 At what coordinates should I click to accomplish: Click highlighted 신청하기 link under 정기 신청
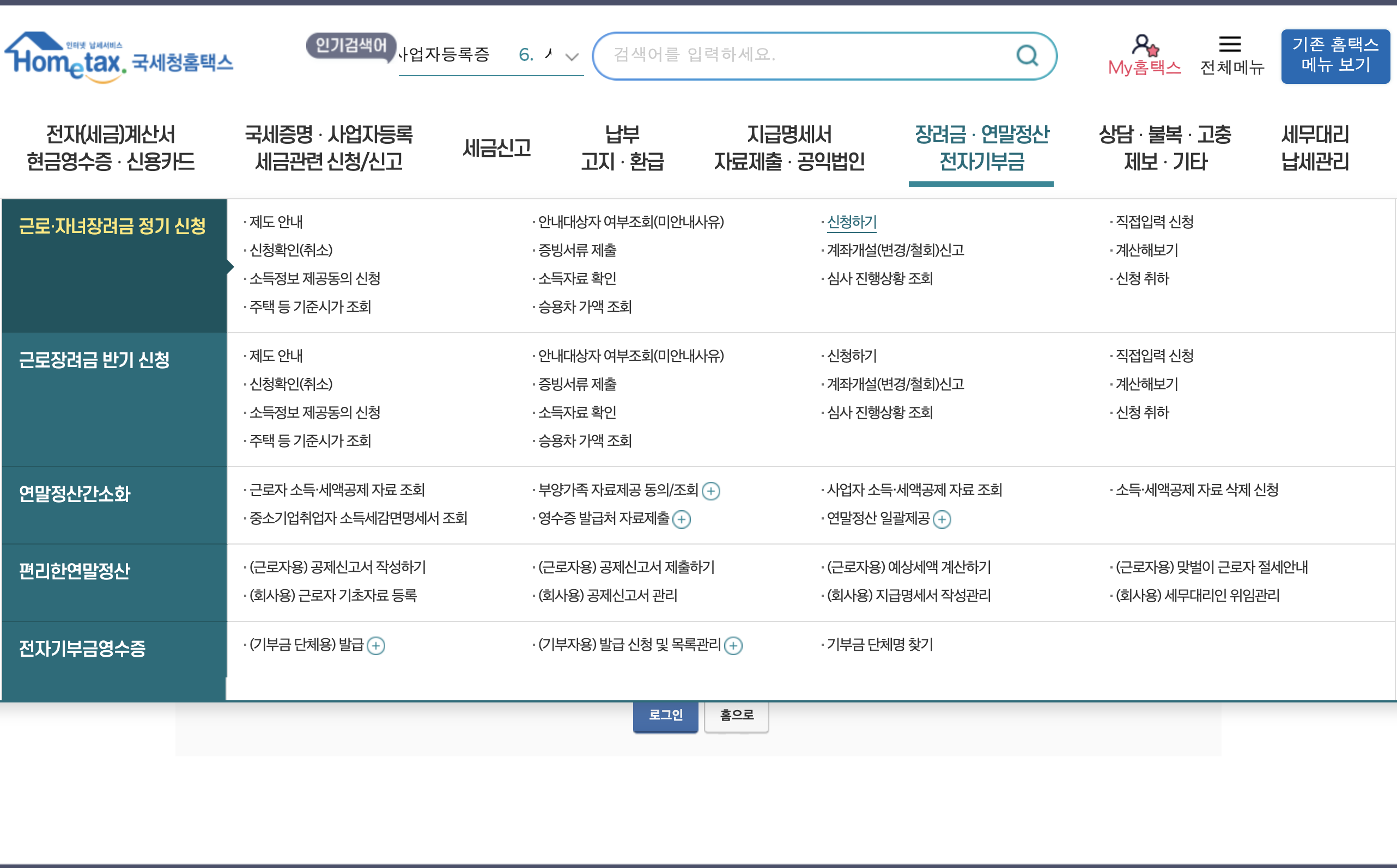click(851, 222)
